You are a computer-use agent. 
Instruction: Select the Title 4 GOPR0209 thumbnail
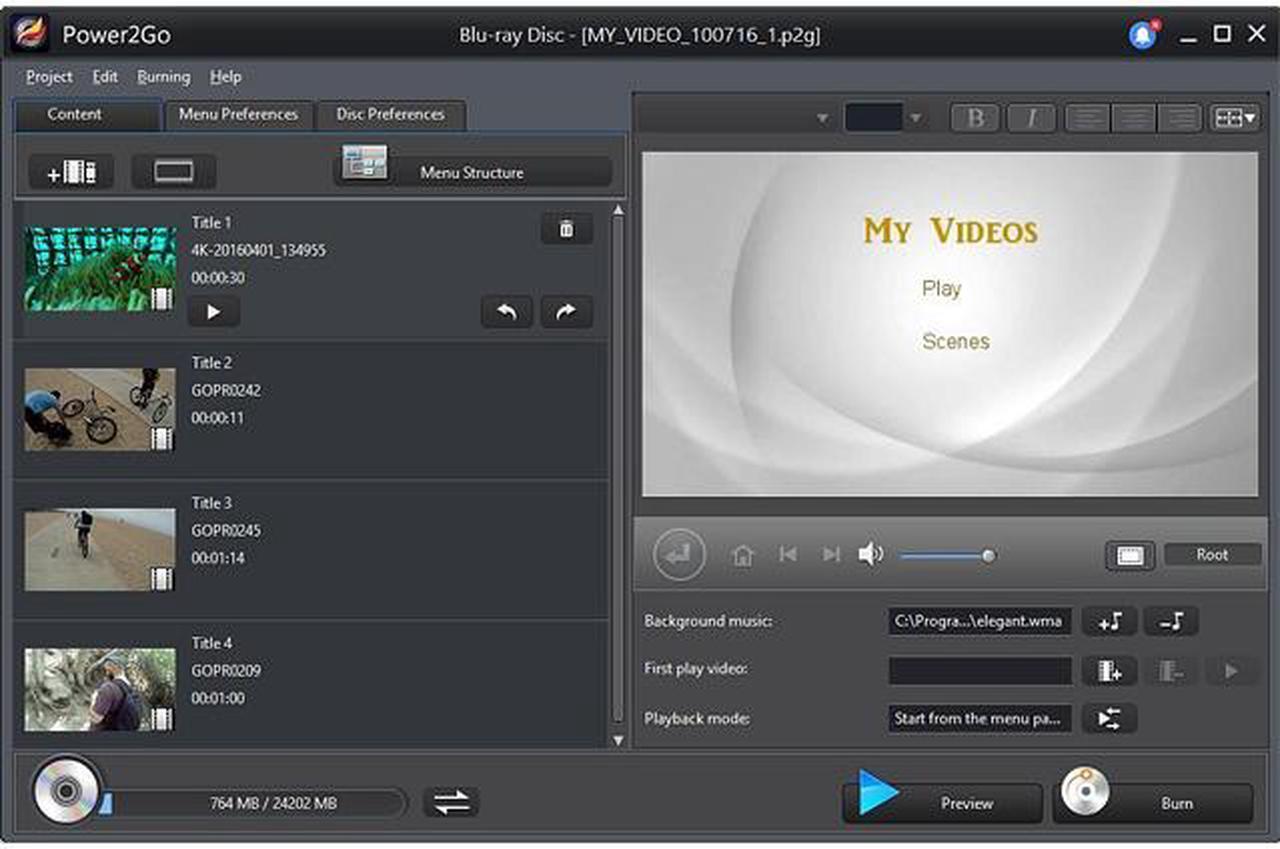point(100,690)
